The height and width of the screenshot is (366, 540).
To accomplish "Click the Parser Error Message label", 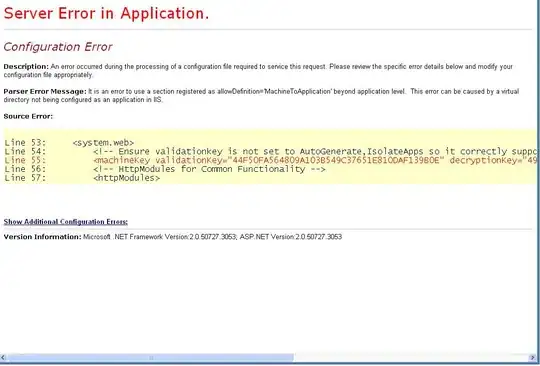I will [x=45, y=92].
